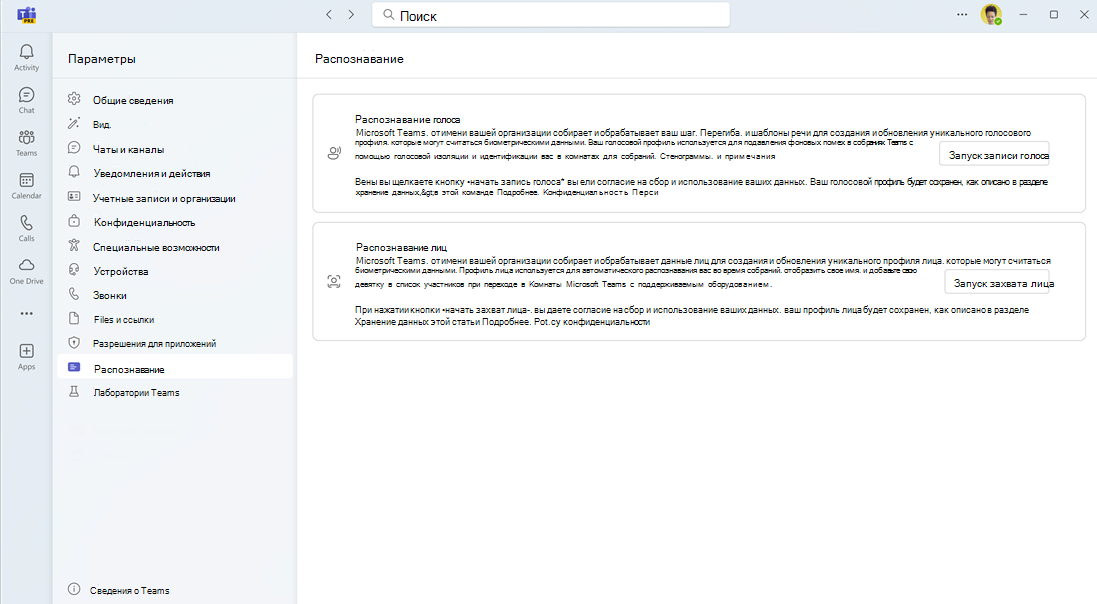This screenshot has width=1097, height=604.
Task: Click the Teams logo in title bar
Action: tap(27, 15)
